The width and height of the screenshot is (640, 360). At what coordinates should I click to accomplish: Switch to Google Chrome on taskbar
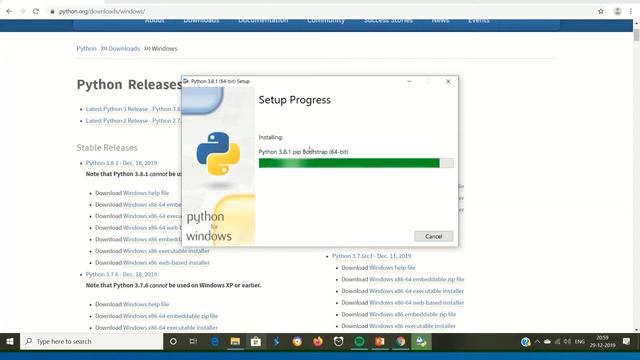point(401,341)
